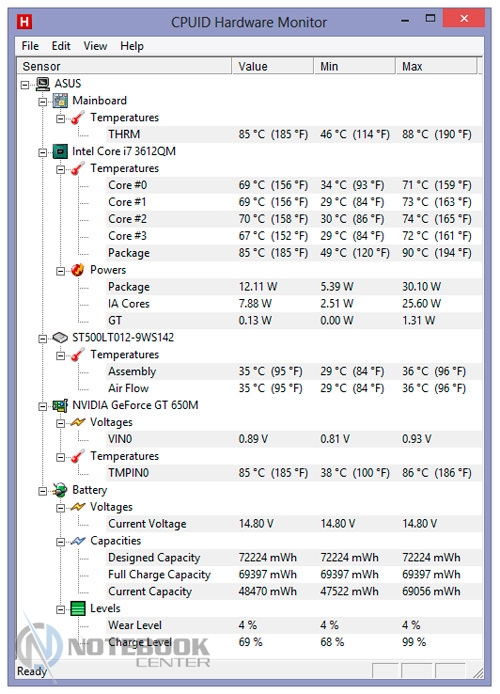Collapse the NVIDIA GeForce GT 650M node

42,406
